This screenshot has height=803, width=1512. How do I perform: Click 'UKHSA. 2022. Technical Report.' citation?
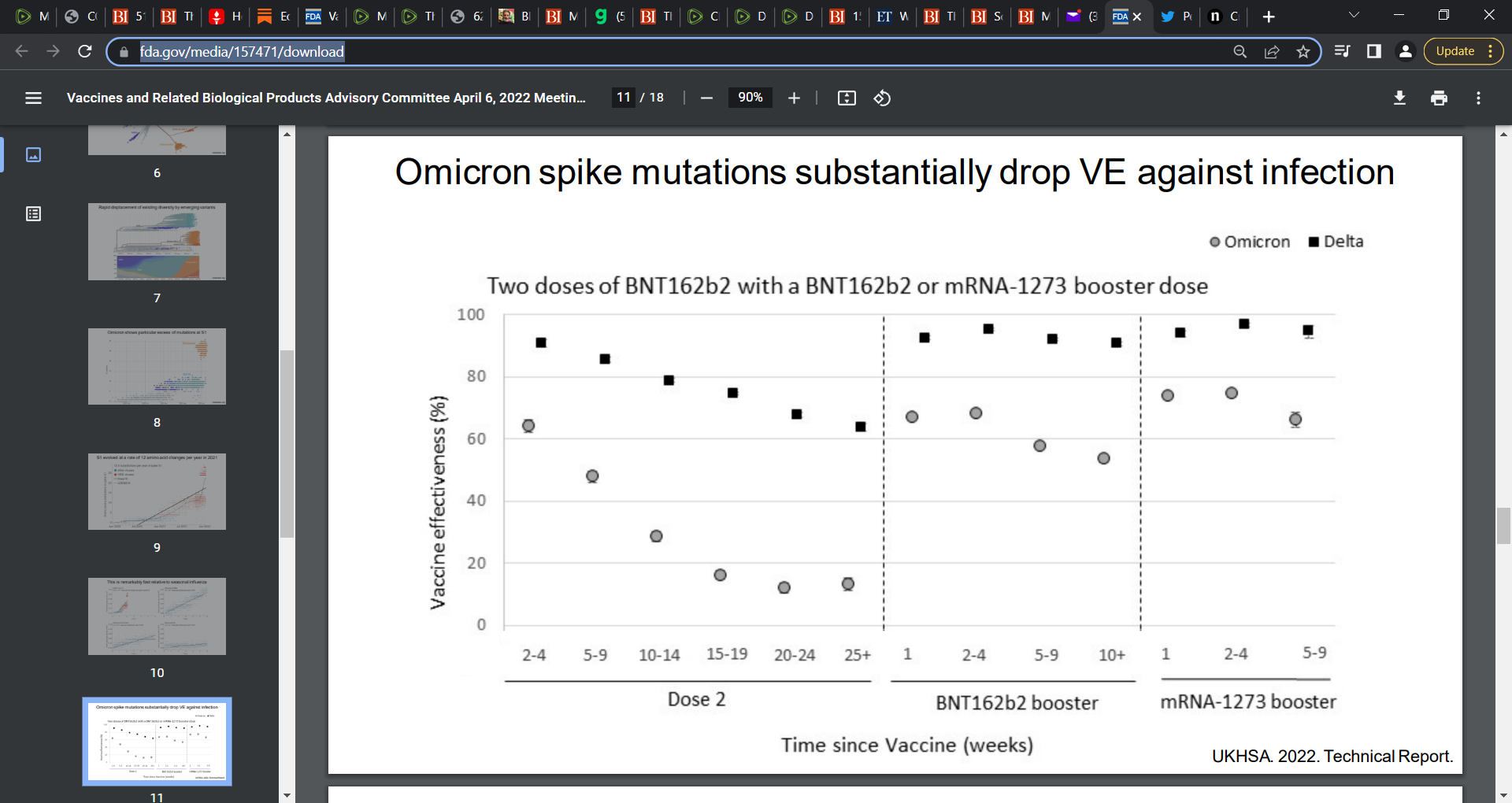coord(1332,756)
